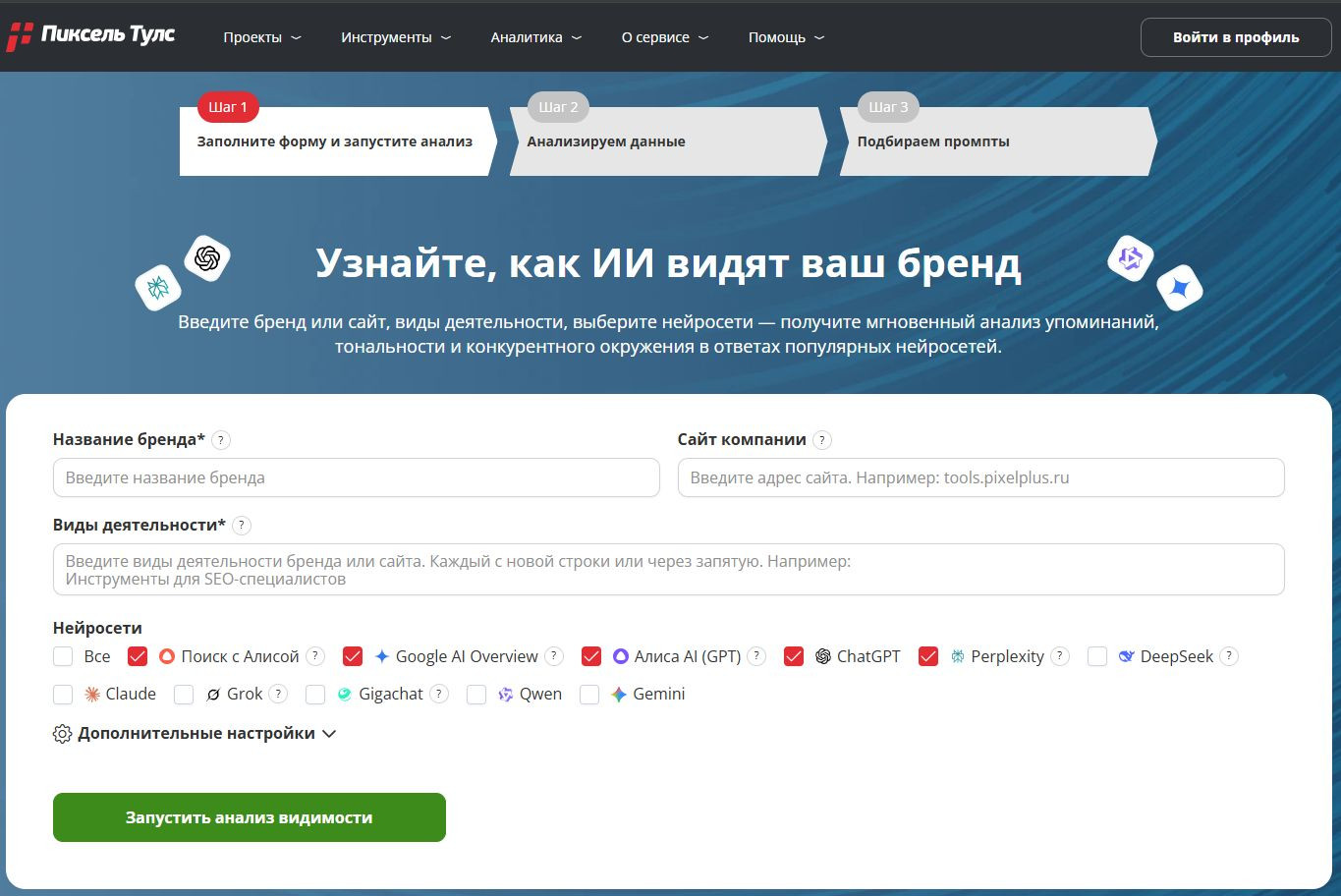1341x896 pixels.
Task: Click the gear icon for Дополнительные настройки
Action: (x=63, y=734)
